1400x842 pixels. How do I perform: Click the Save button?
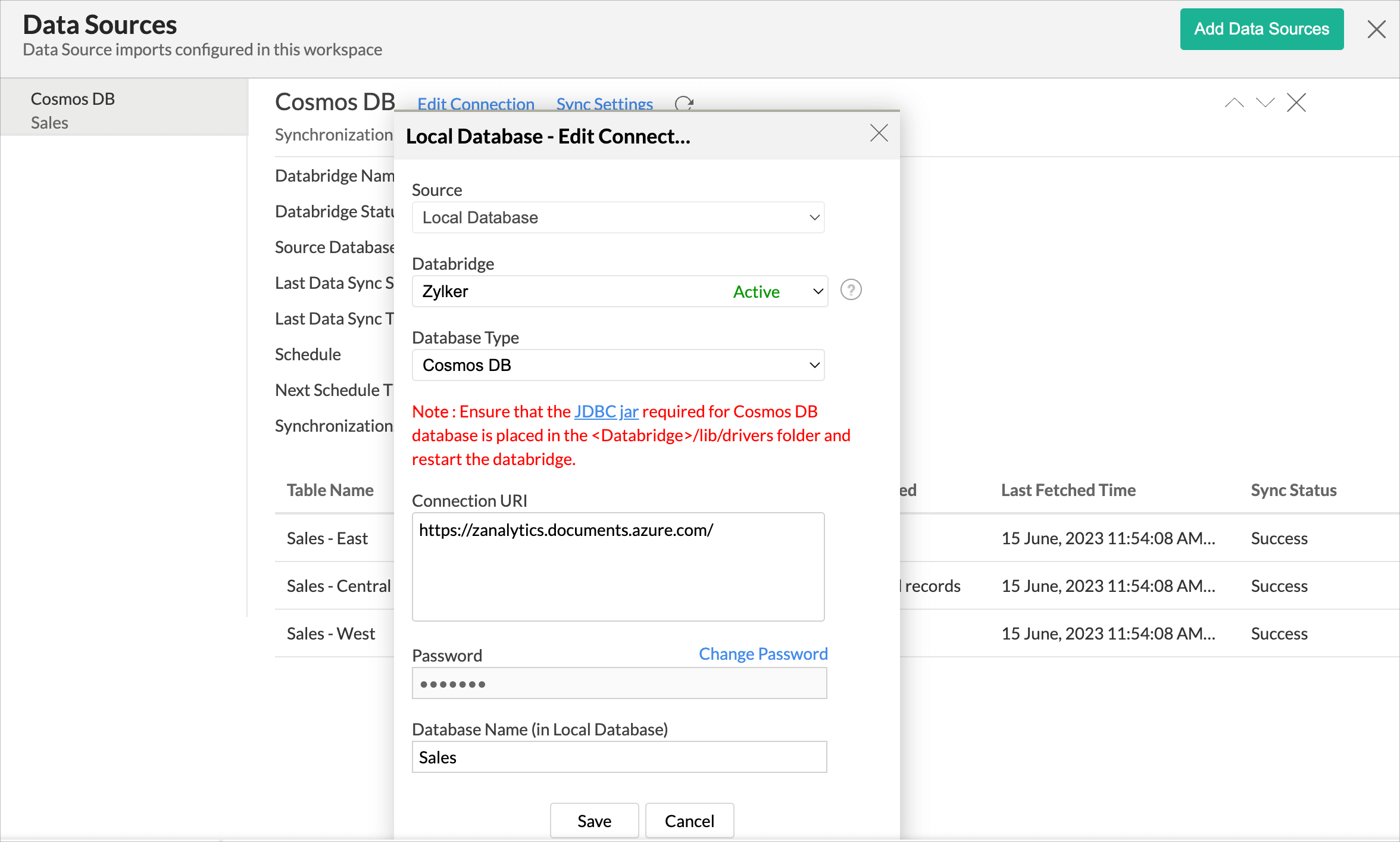(x=594, y=821)
